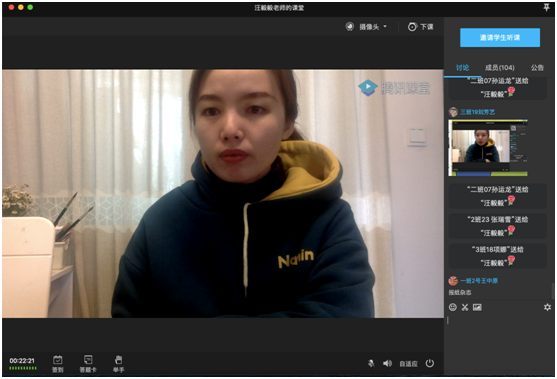Image resolution: width=557 pixels, height=379 pixels.
Task: Switch to the 公告 tab
Action: [x=537, y=67]
